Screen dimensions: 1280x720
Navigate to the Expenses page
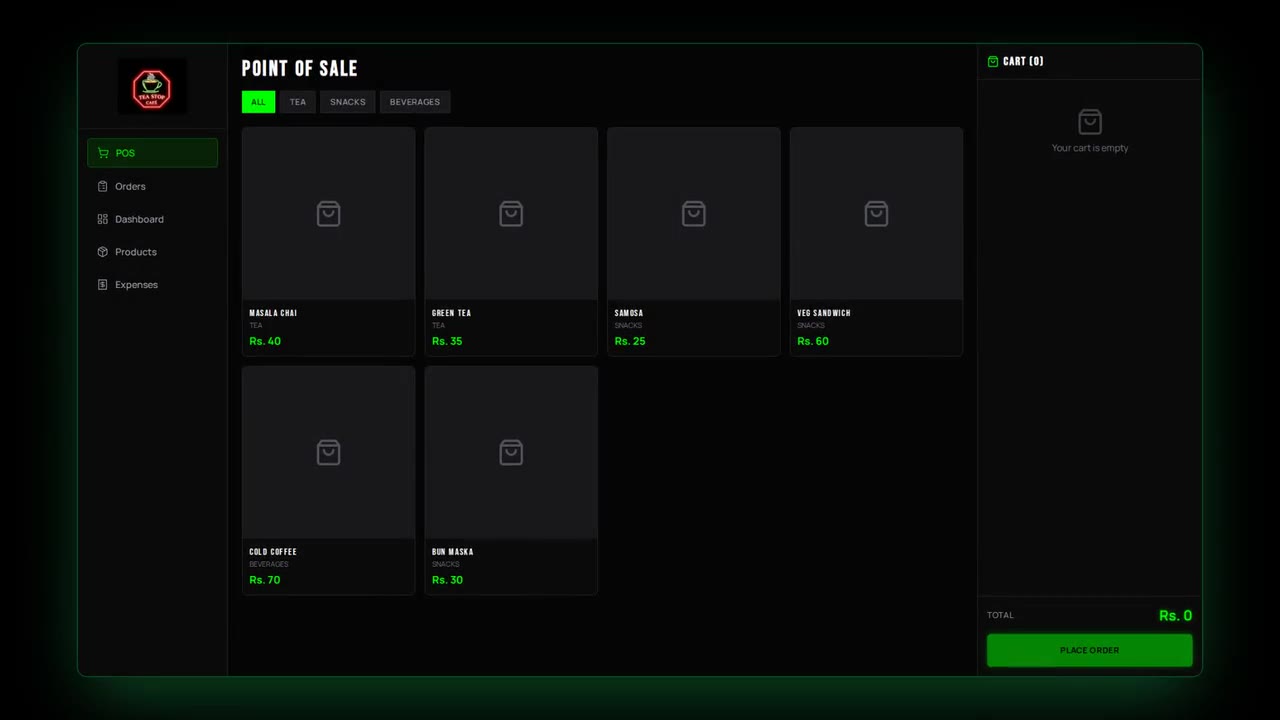tap(152, 285)
